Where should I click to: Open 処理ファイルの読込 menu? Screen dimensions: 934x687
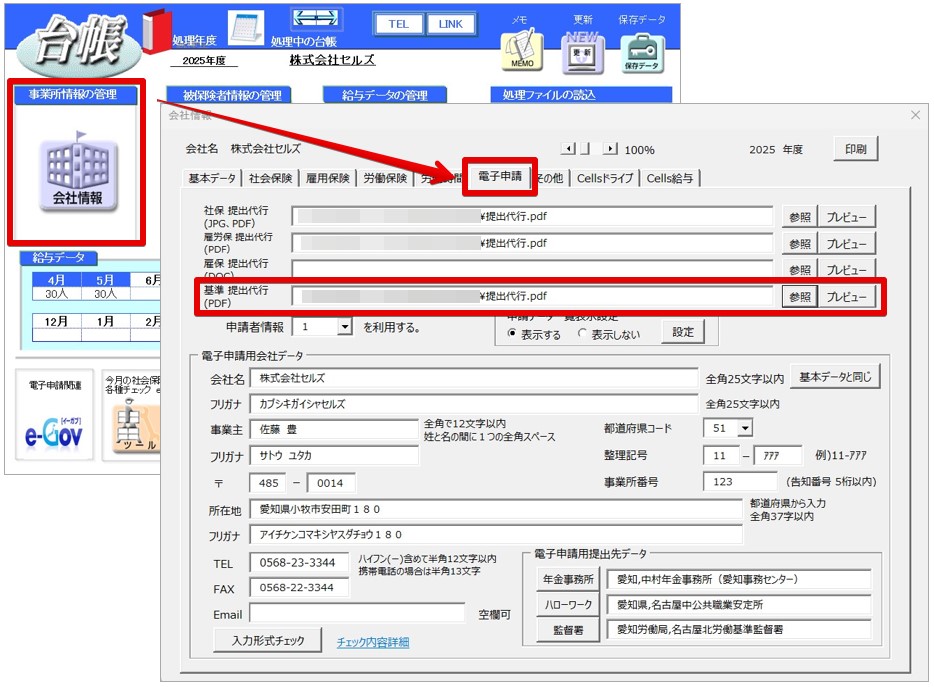point(581,95)
